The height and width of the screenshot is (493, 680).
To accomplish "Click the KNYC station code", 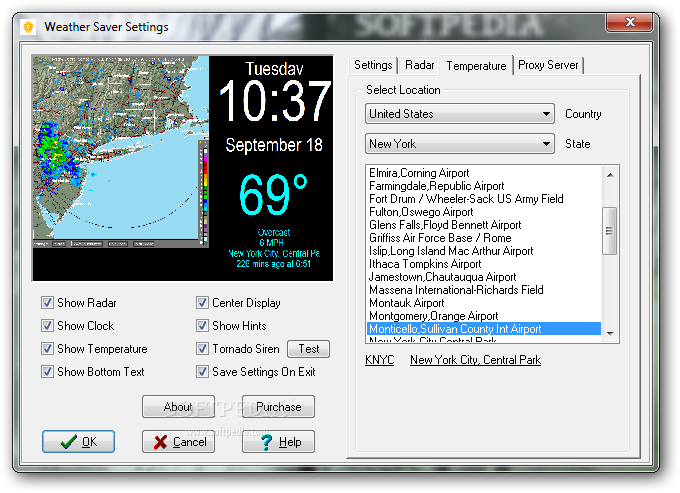I will [x=379, y=360].
